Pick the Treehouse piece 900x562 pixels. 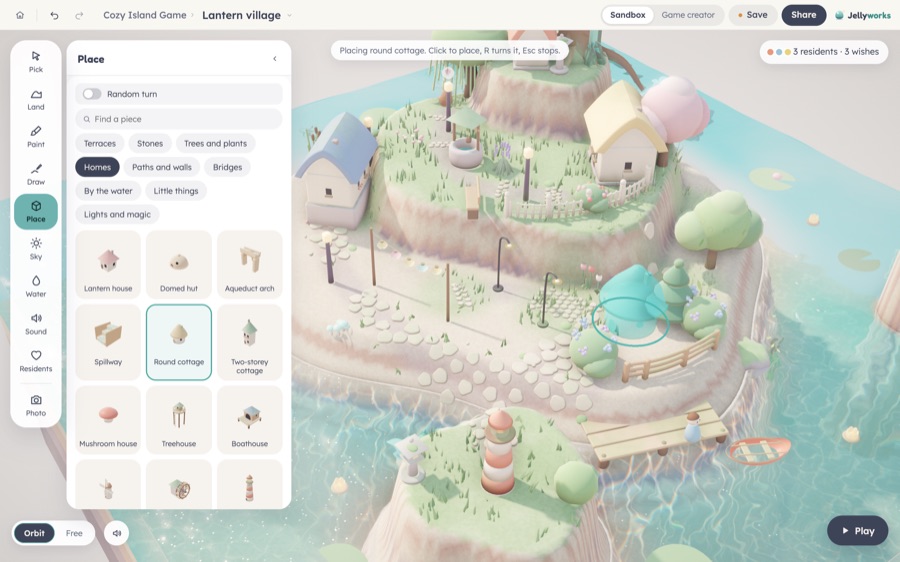tap(179, 420)
